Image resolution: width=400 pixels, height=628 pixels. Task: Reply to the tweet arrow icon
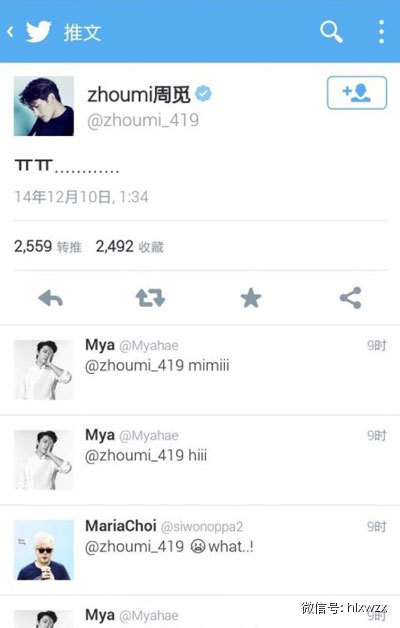pyautogui.click(x=50, y=298)
